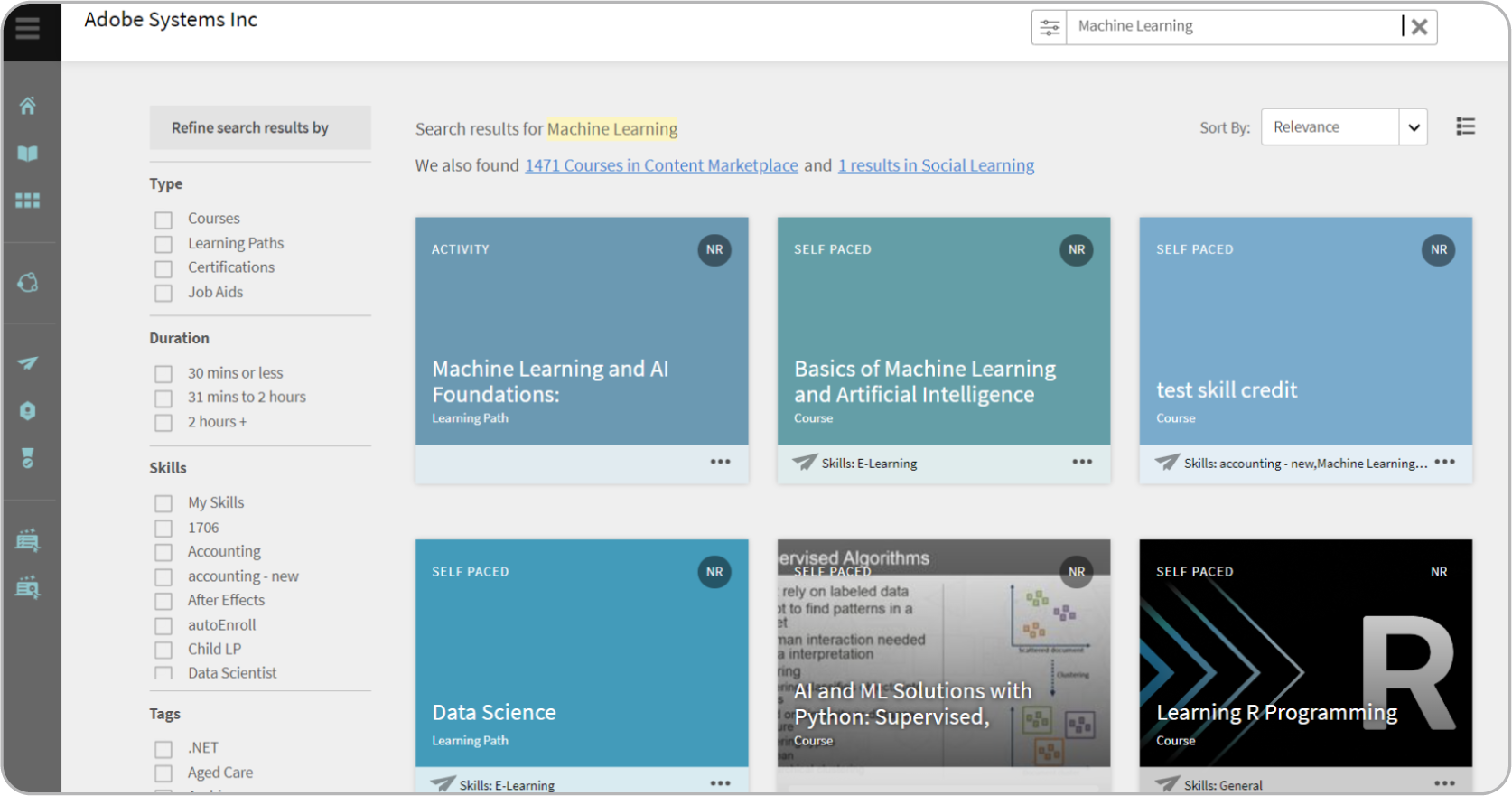Open 1 results in Social Learning link
Screen dimensions: 1512x796
[936, 165]
